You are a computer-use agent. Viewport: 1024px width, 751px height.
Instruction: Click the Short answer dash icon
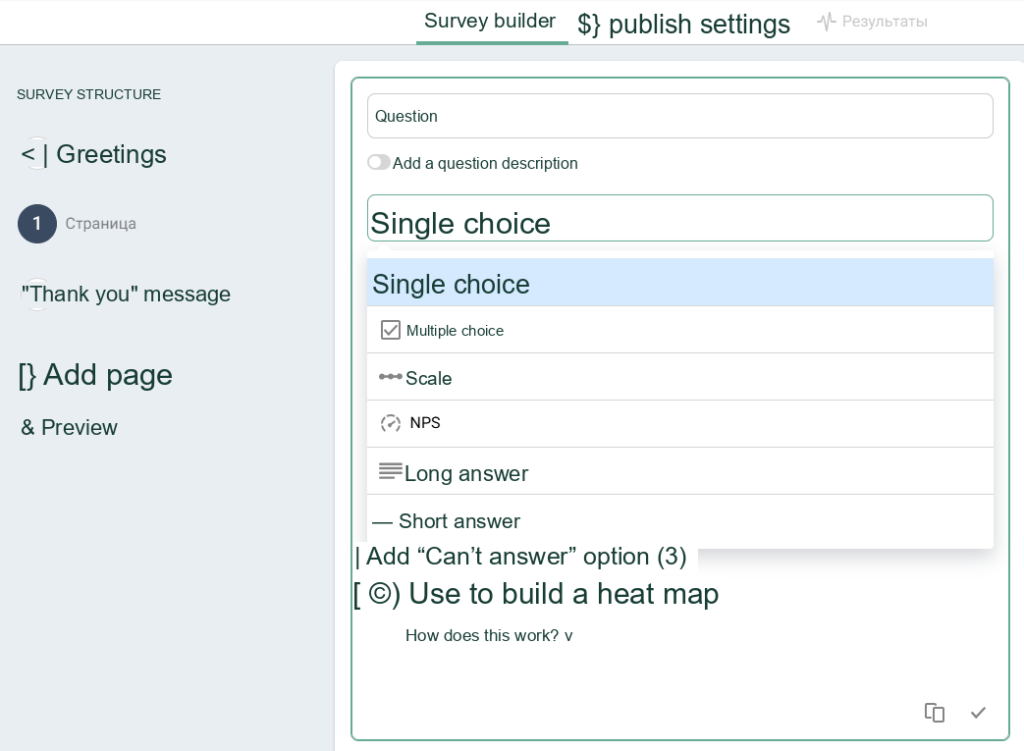(x=382, y=522)
